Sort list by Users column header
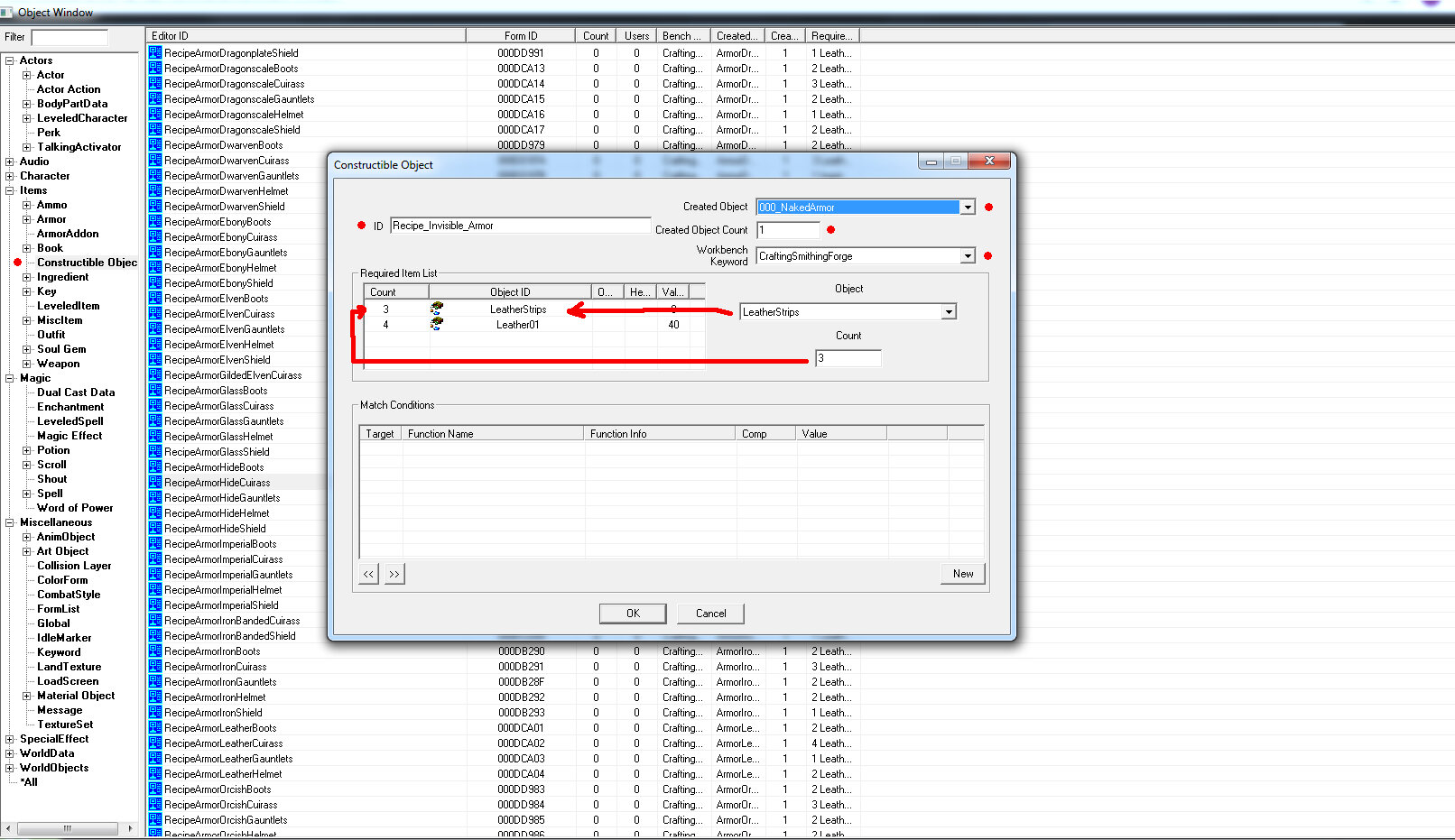Viewport: 1455px width, 840px height. [x=636, y=36]
